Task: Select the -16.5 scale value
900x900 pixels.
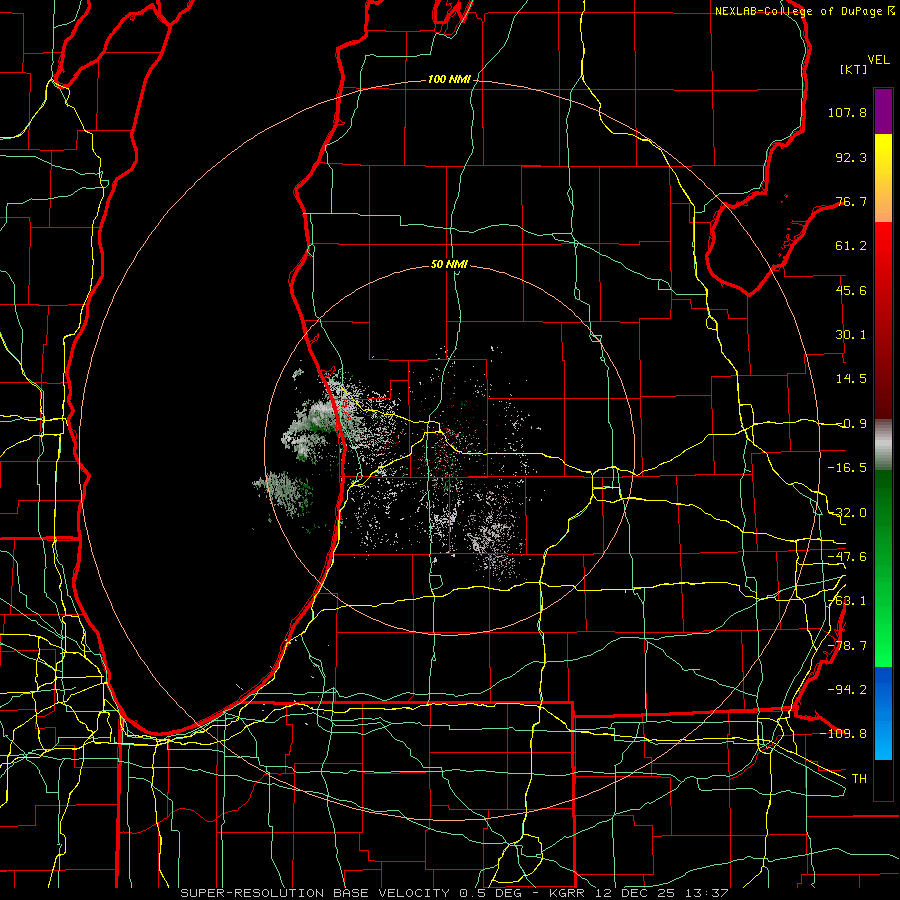Action: 847,468
